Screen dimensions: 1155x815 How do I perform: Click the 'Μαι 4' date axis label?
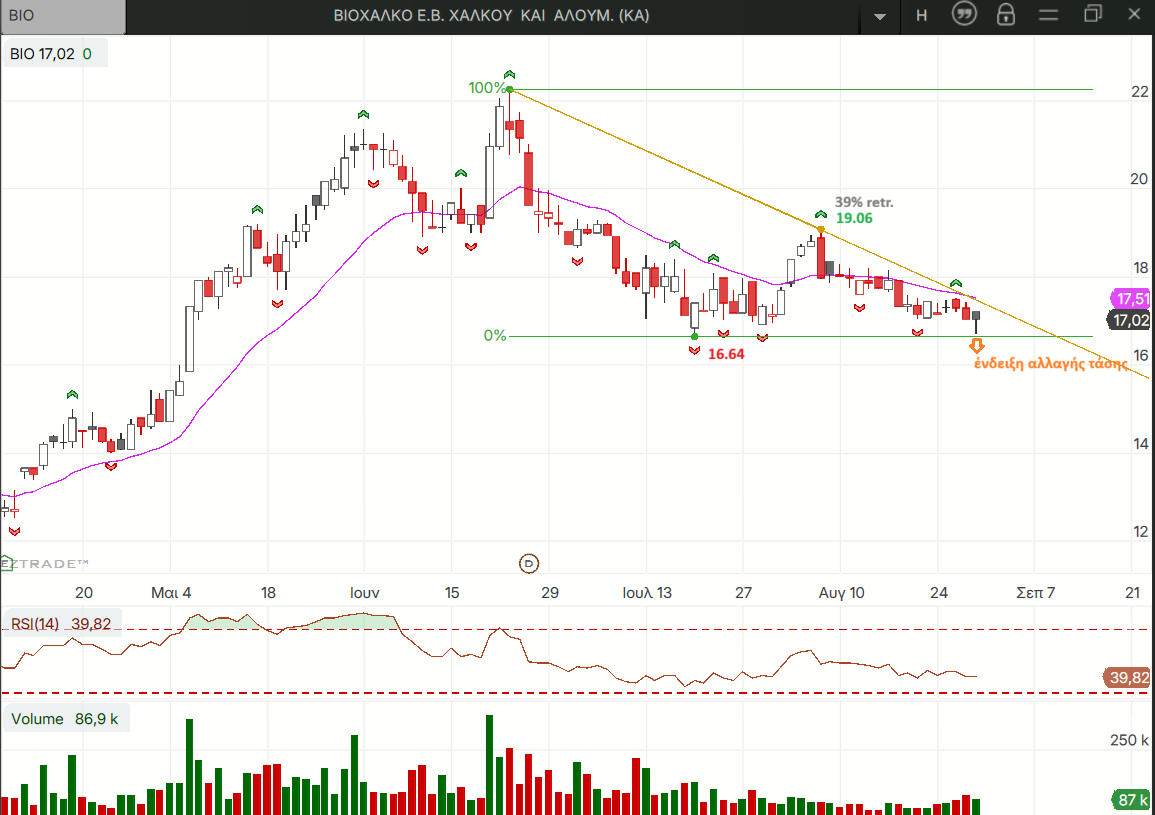click(x=171, y=592)
